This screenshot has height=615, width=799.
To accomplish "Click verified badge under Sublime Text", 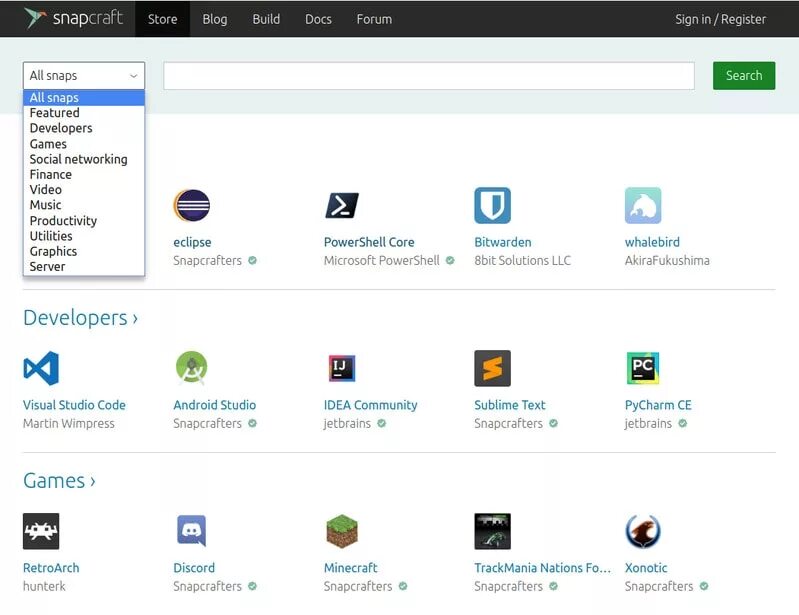I will (553, 423).
